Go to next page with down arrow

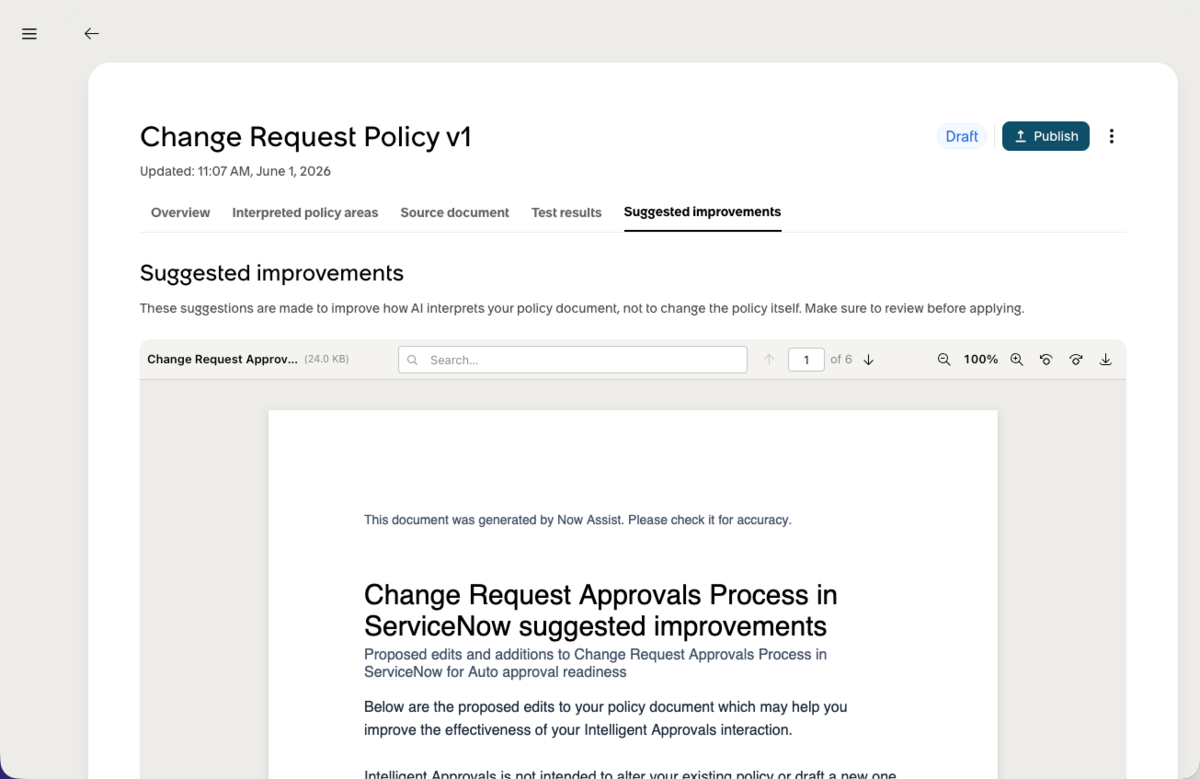[868, 360]
